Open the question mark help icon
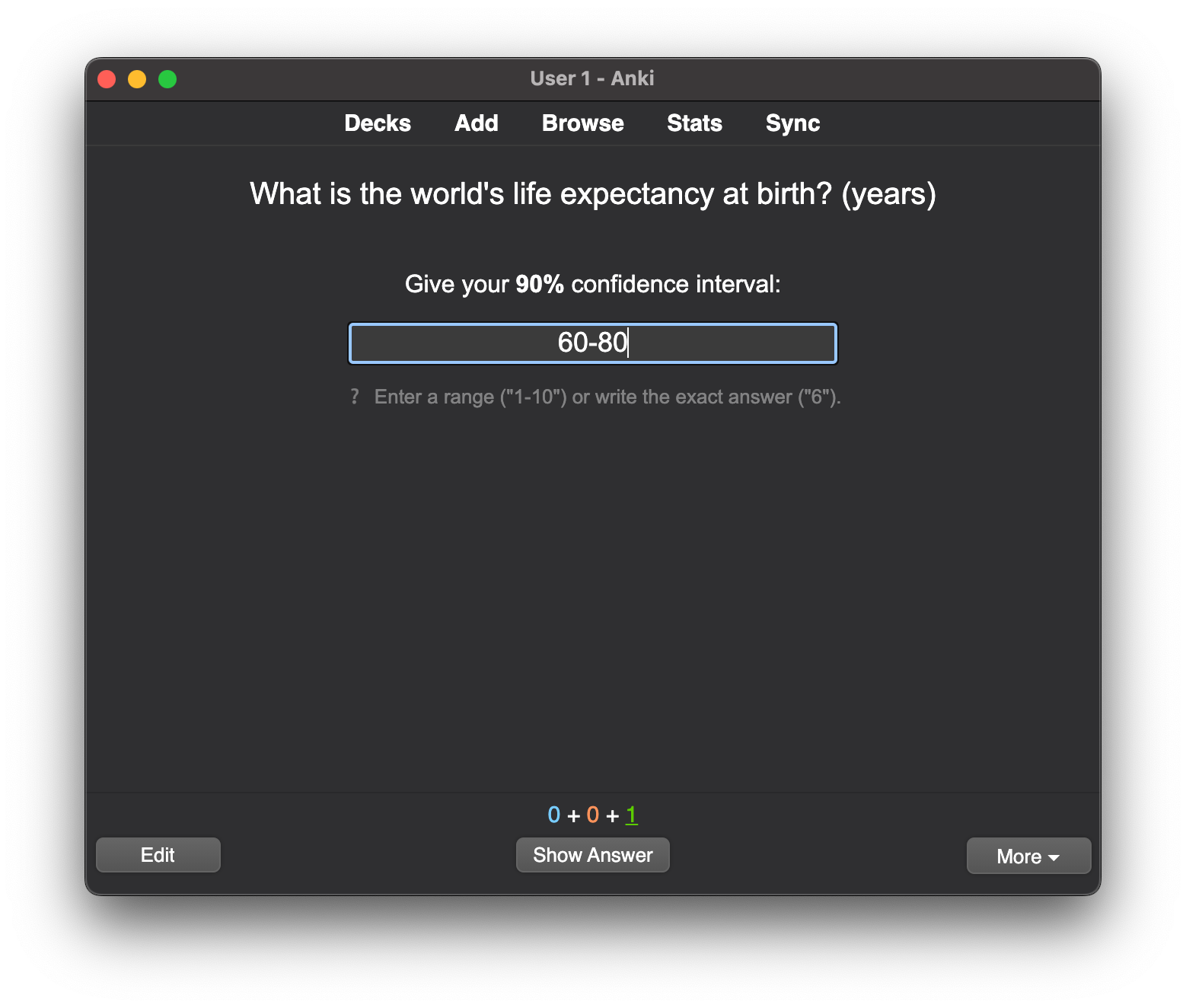Viewport: 1186px width, 1008px height. (355, 396)
